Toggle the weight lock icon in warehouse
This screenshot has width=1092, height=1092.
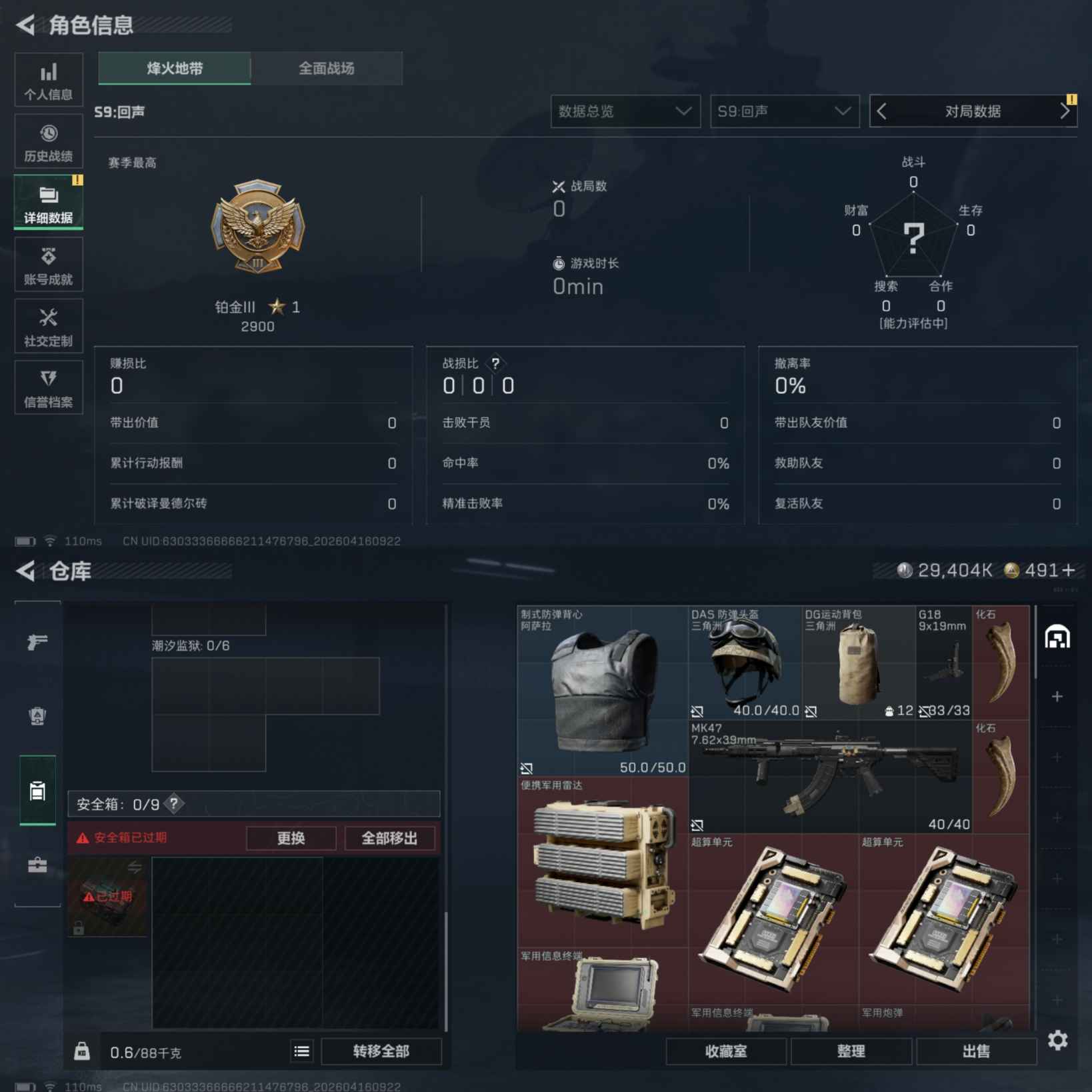coord(82,1051)
